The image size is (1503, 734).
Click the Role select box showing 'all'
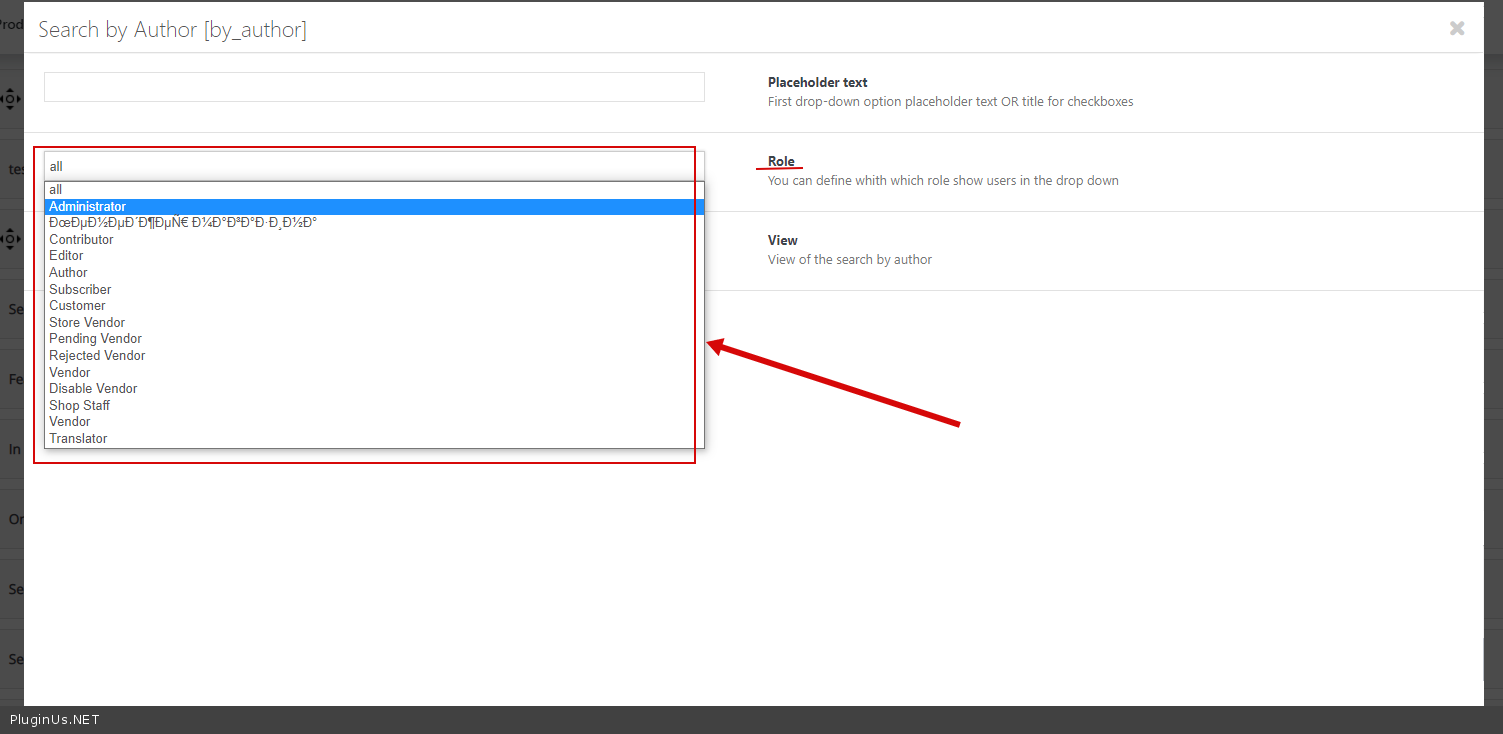click(x=374, y=166)
